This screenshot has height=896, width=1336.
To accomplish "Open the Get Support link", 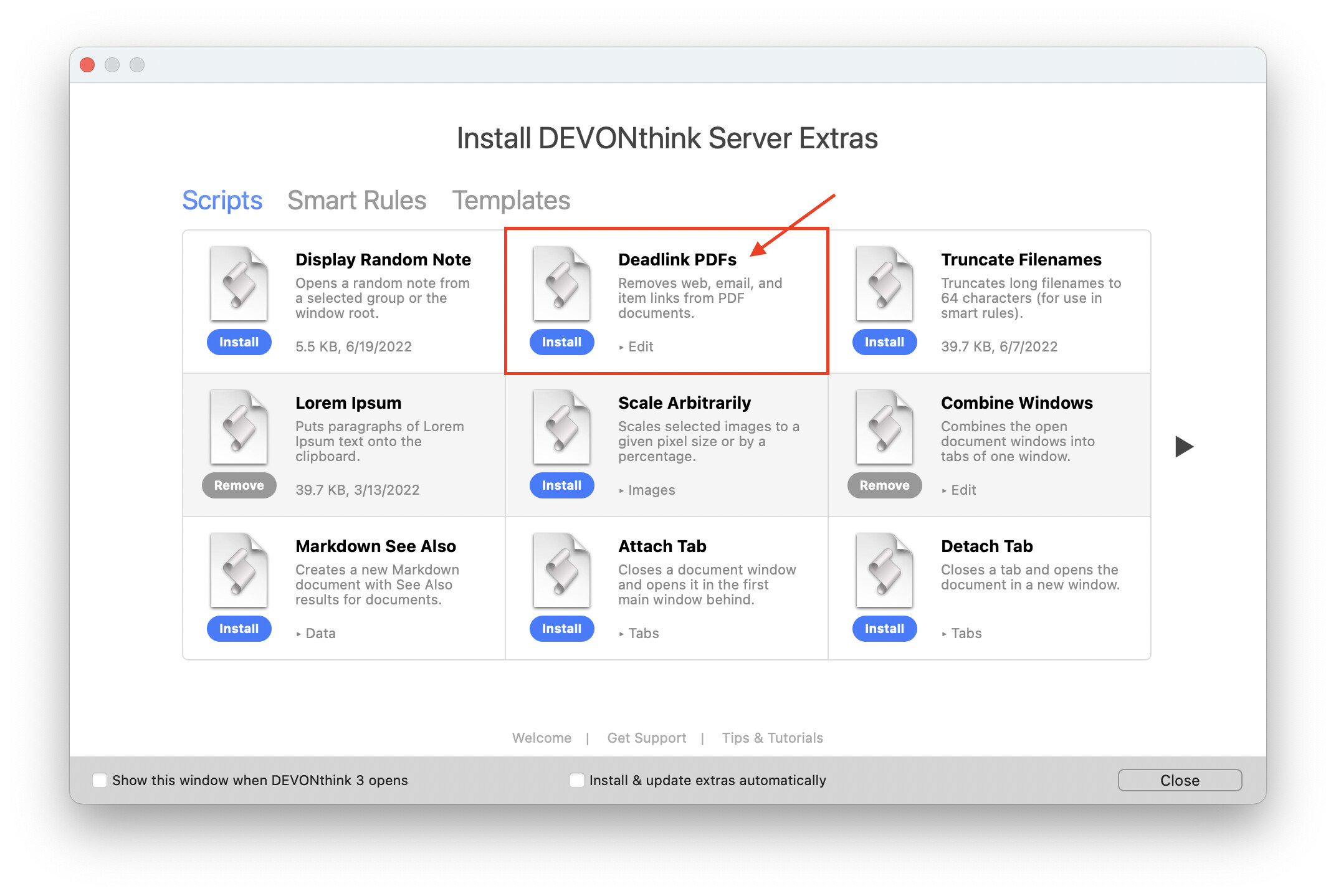I will [x=647, y=738].
